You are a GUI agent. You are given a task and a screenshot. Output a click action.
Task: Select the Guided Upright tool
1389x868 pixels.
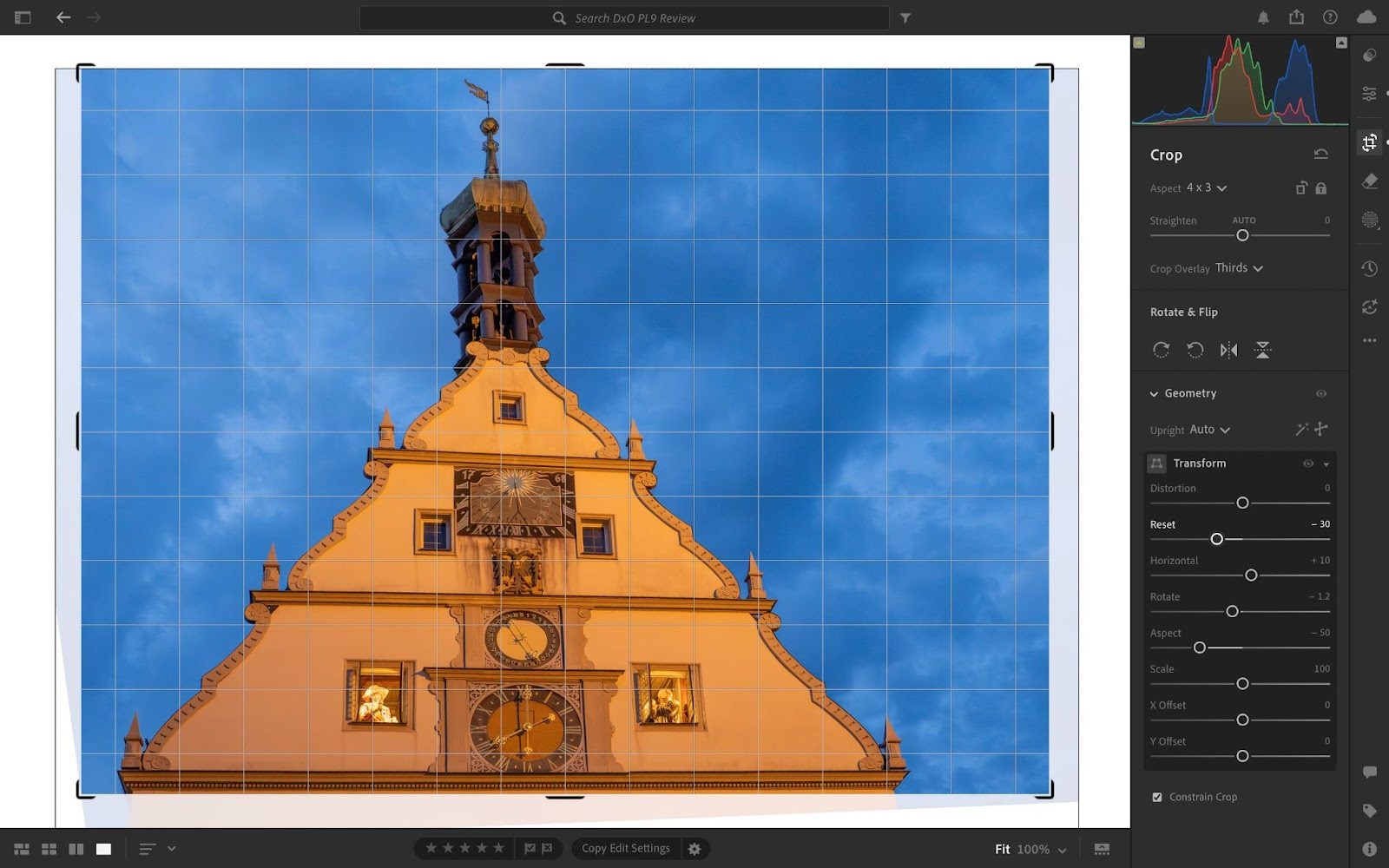[x=1321, y=429]
